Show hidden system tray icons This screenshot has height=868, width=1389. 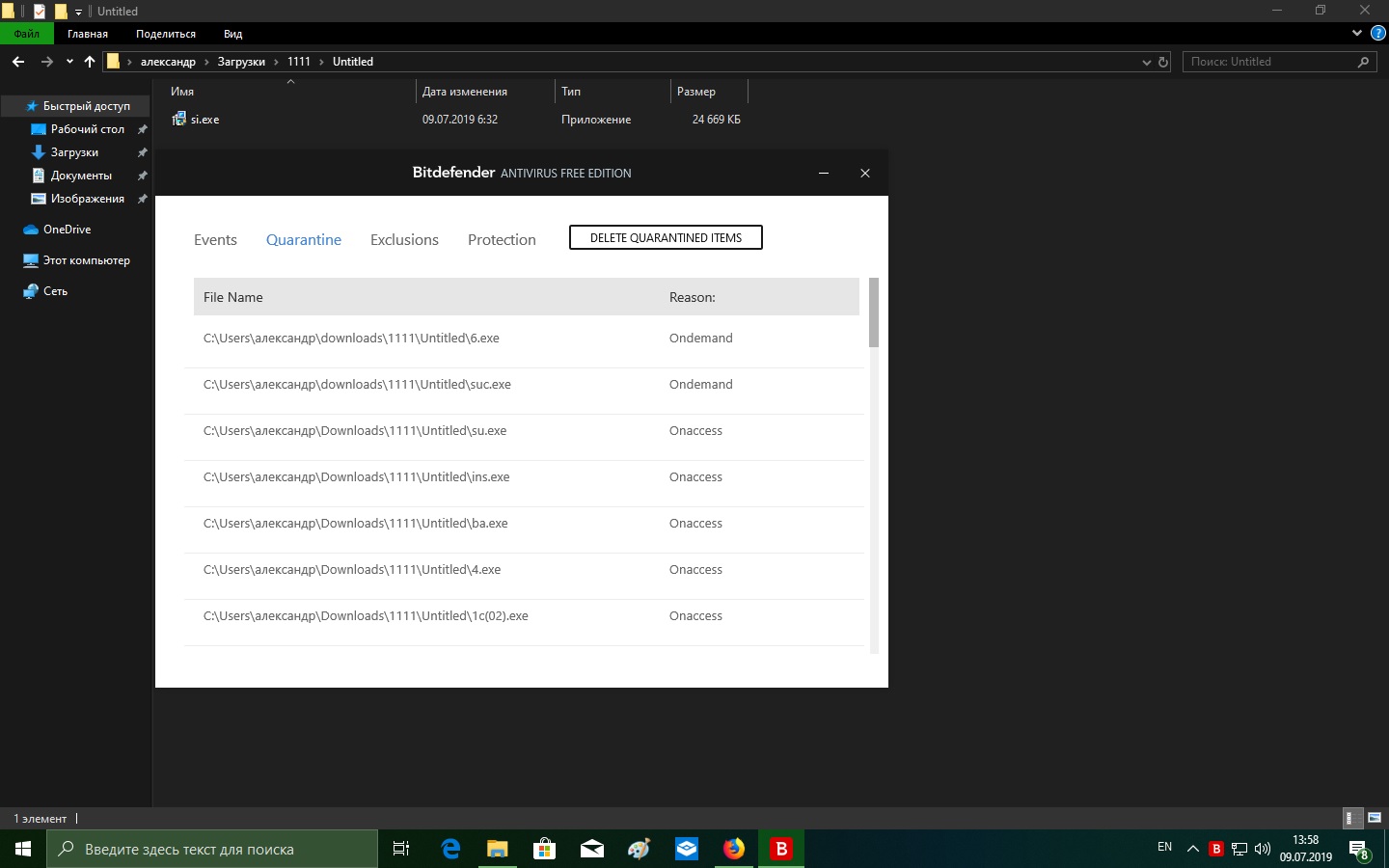coord(1193,849)
